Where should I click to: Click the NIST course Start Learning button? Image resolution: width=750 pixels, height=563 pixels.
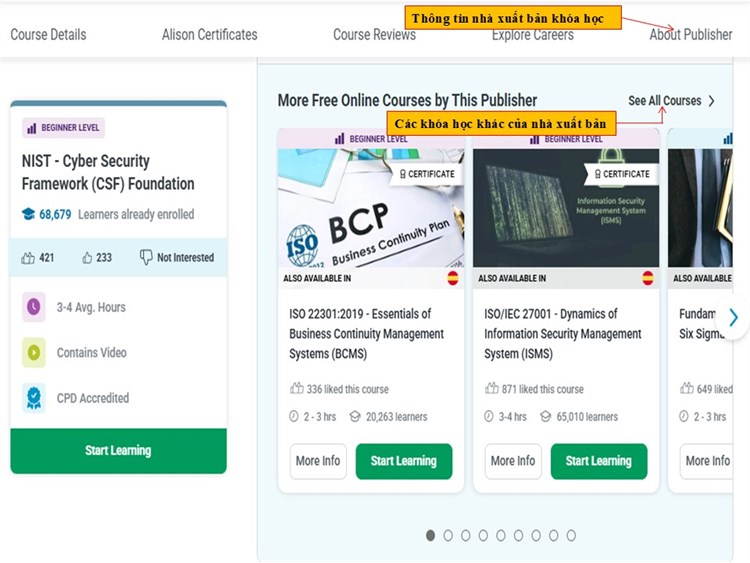point(119,451)
